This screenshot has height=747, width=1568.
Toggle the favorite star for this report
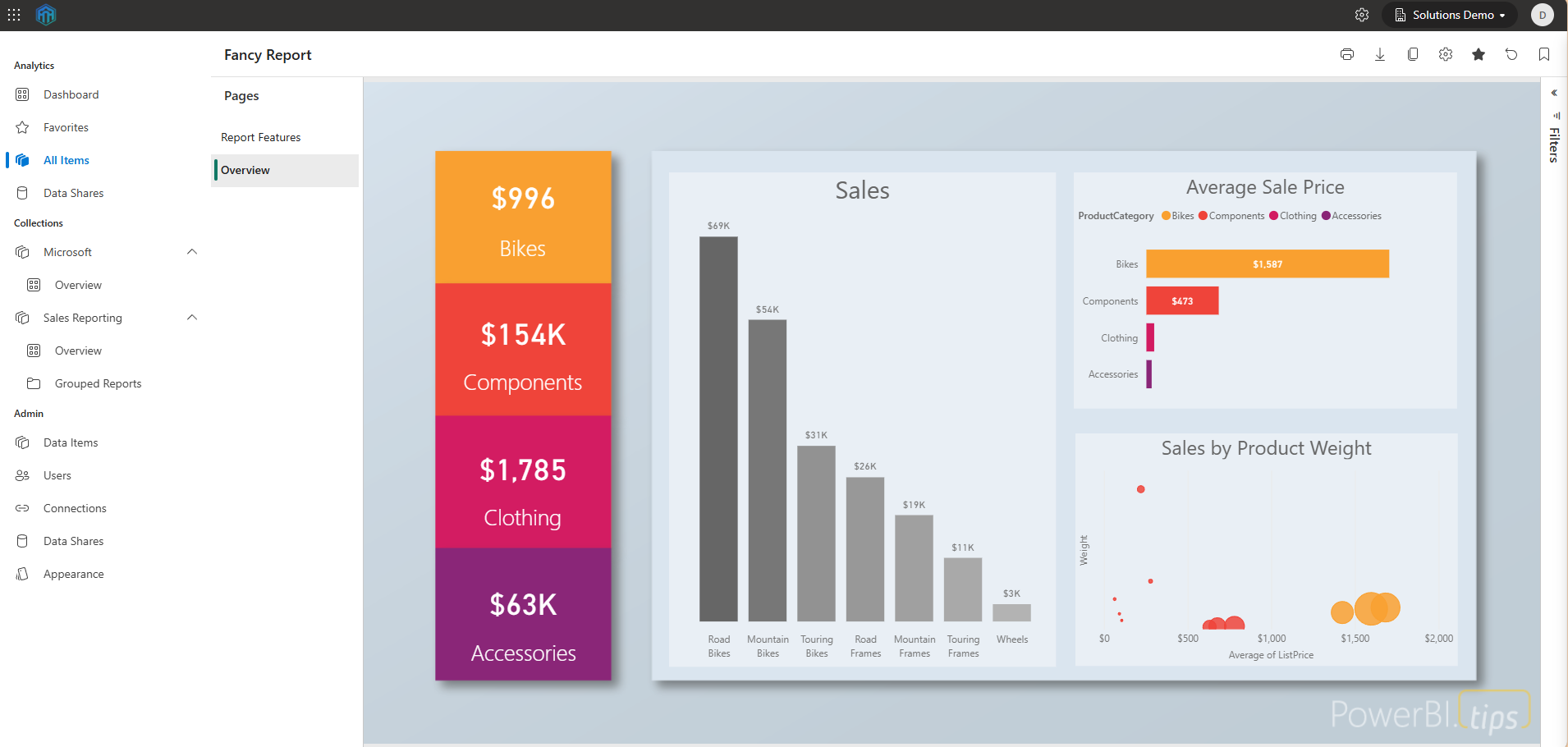1478,54
